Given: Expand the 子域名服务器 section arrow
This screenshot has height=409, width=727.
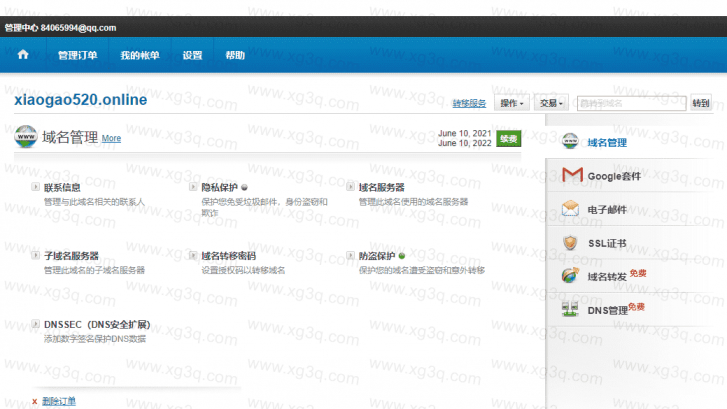Looking at the screenshot, I should (35, 255).
